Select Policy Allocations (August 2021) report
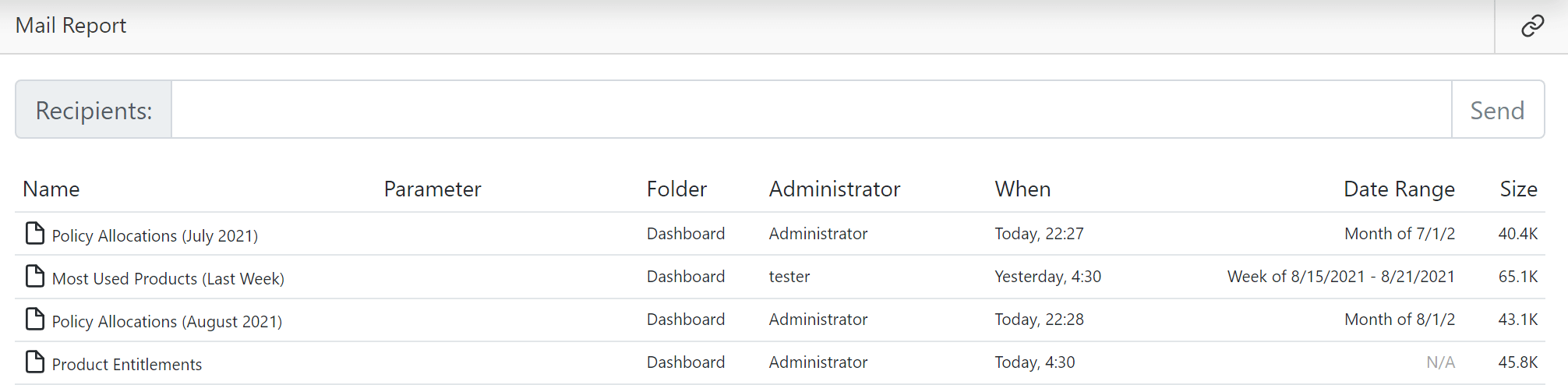1568x385 pixels. pyautogui.click(x=167, y=321)
